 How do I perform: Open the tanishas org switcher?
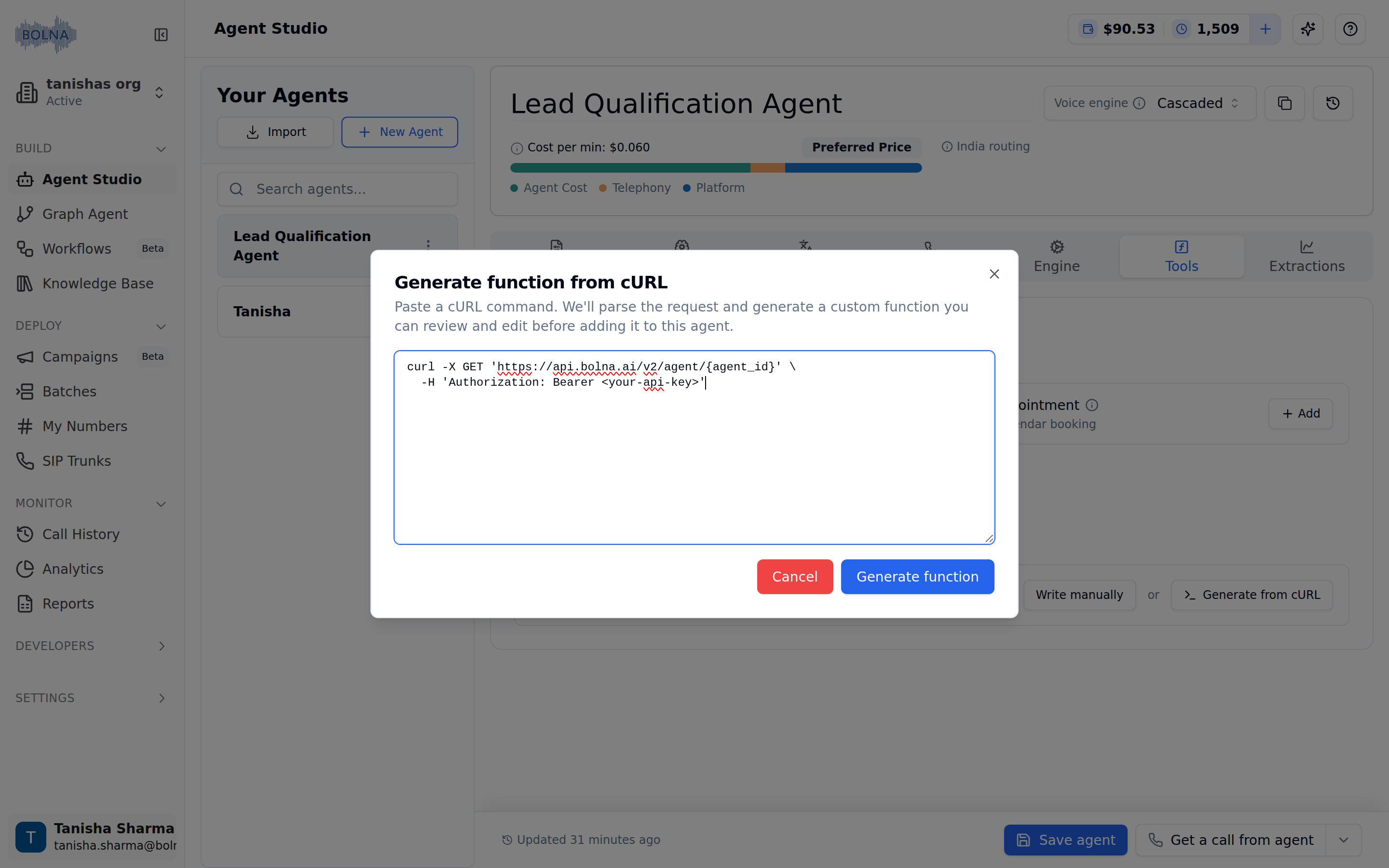(92, 93)
